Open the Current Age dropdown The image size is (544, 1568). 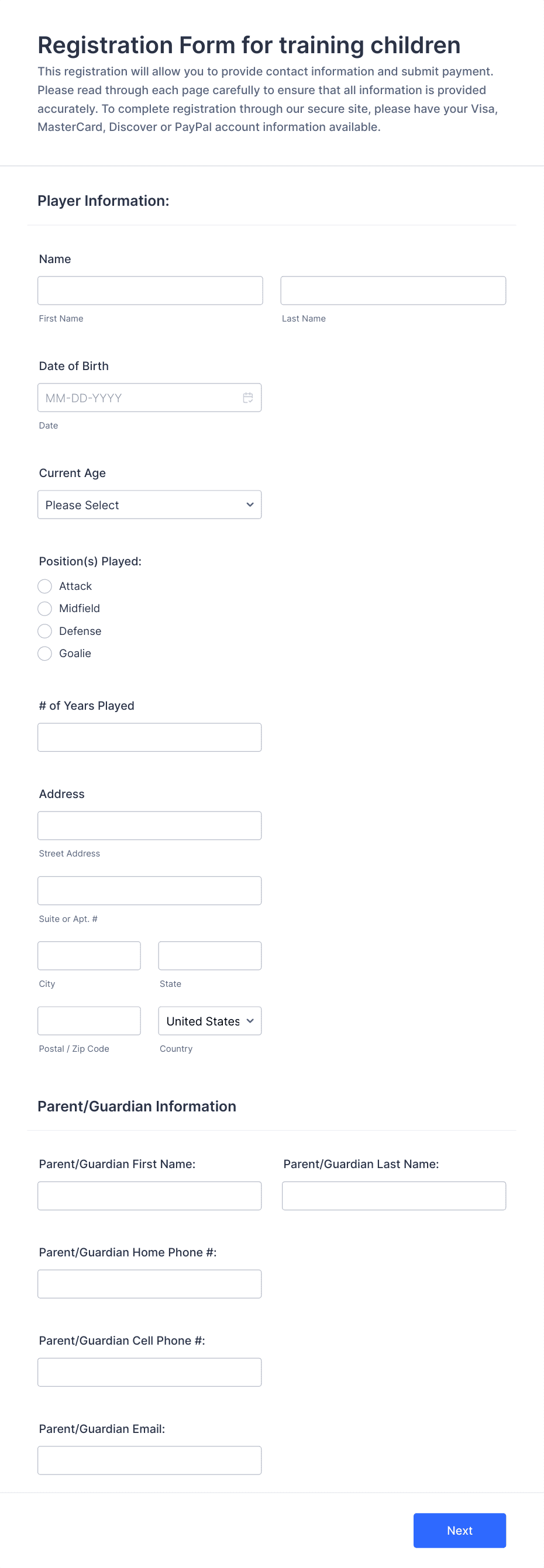coord(149,505)
